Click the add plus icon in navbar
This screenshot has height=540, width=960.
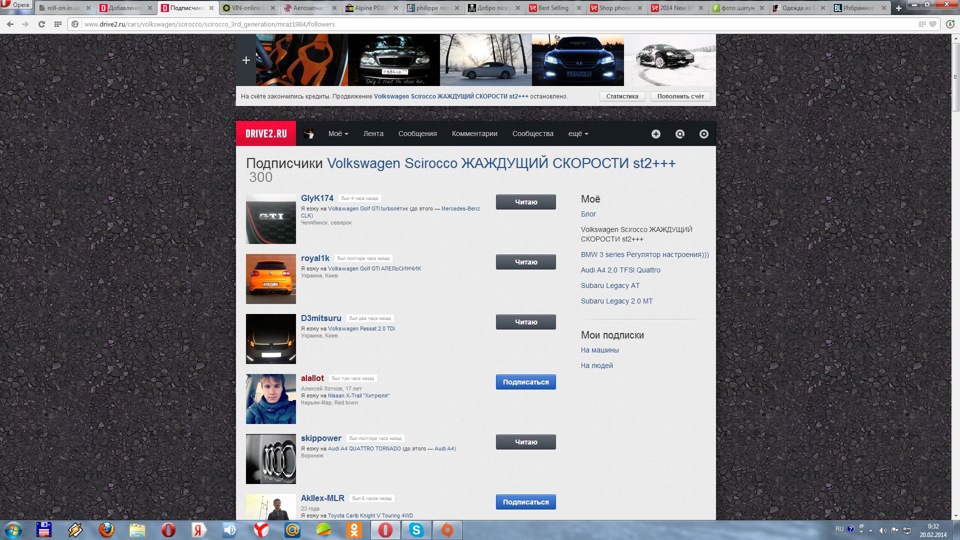point(656,133)
